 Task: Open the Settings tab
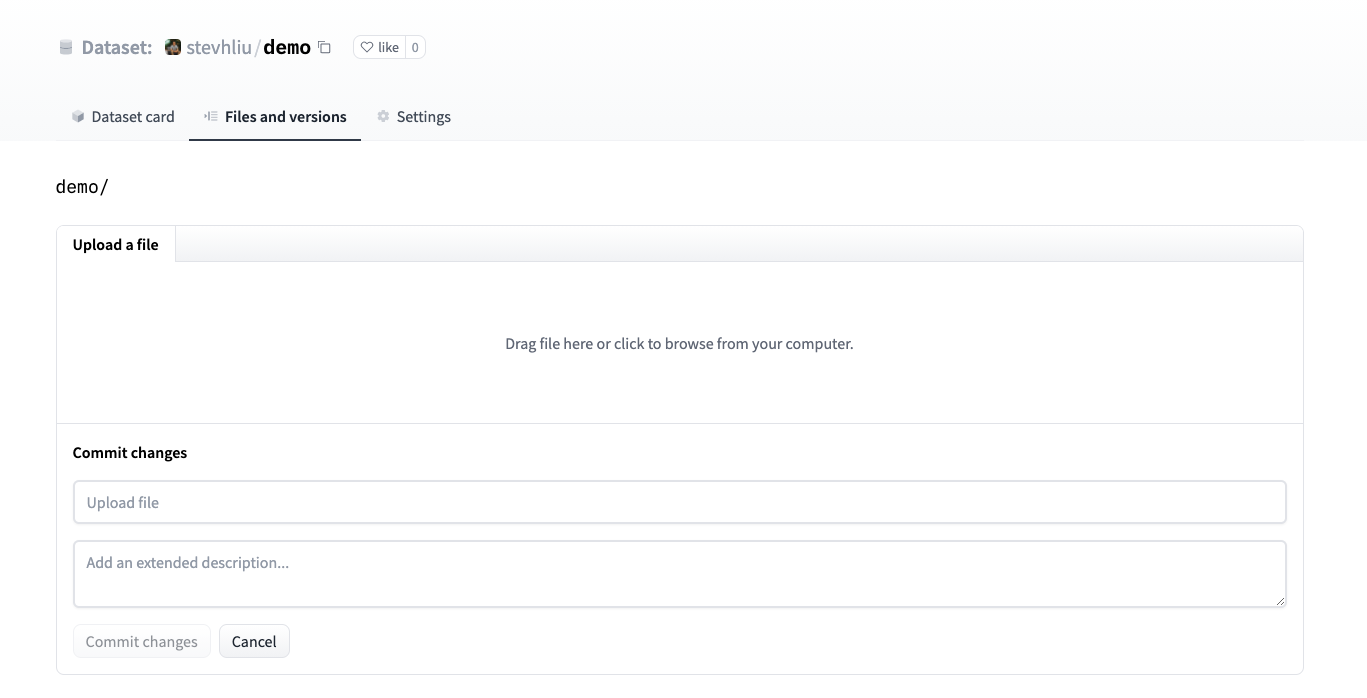tap(423, 117)
